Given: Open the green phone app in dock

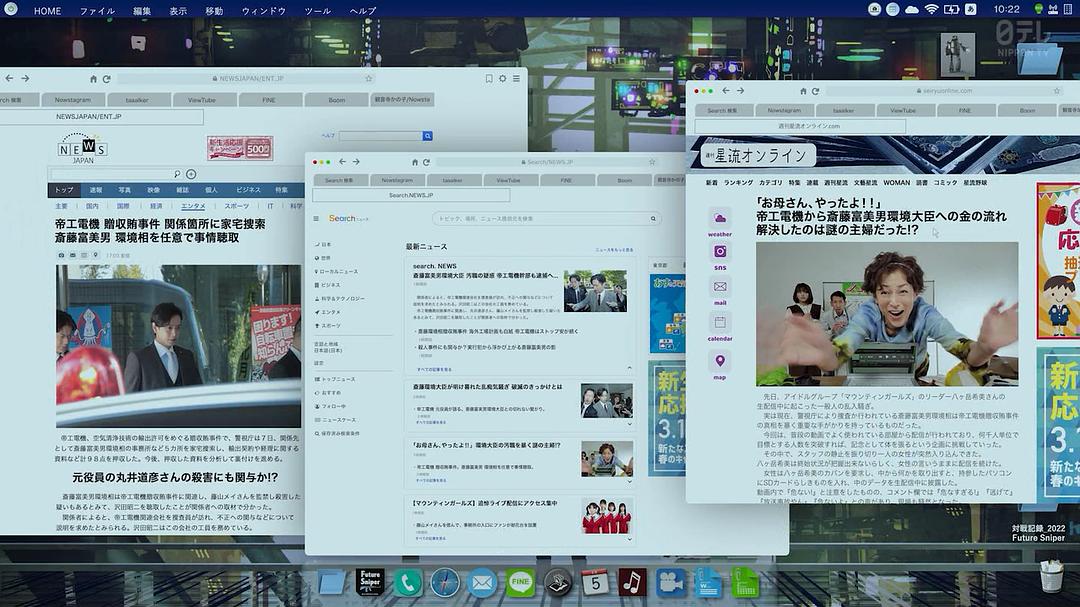Looking at the screenshot, I should (408, 583).
